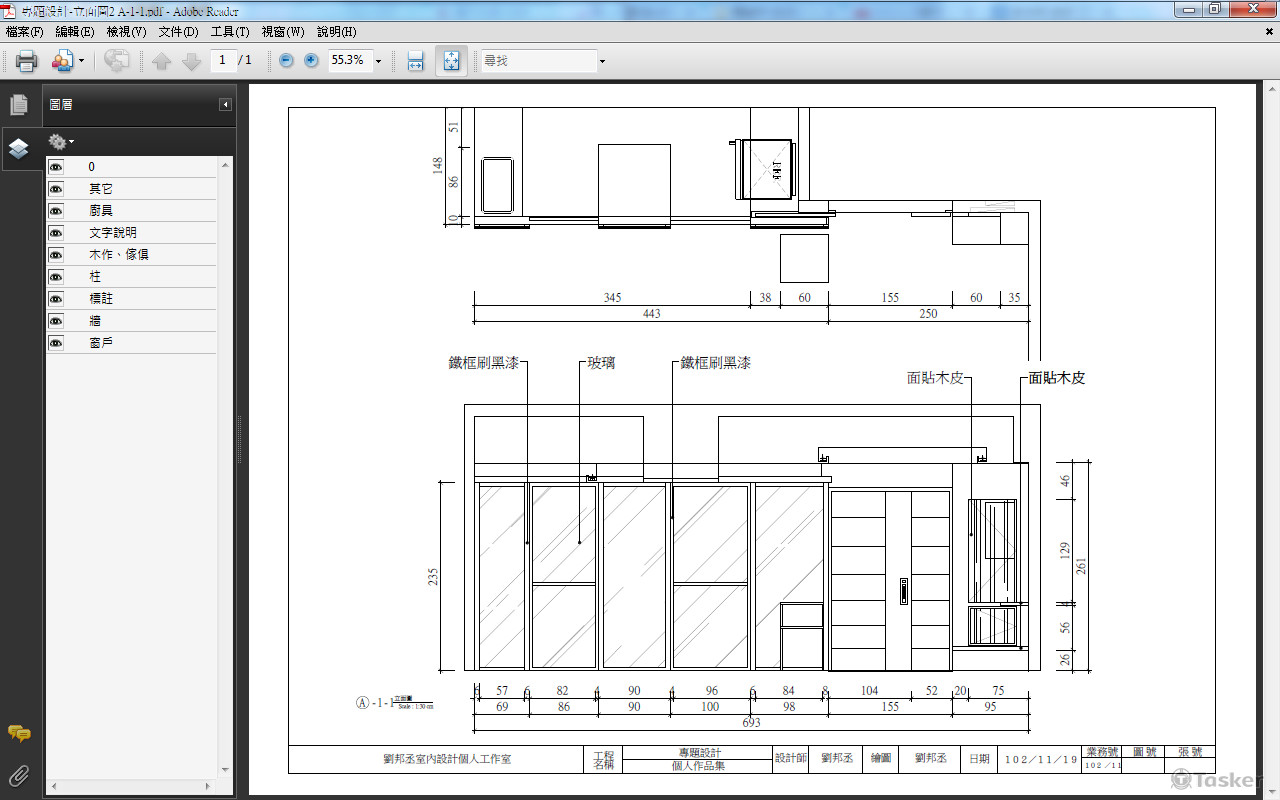
Task: Select the fit full page view icon
Action: [x=451, y=61]
